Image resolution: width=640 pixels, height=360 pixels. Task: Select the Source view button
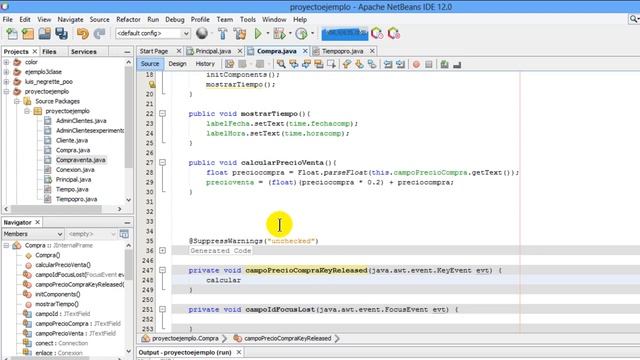click(x=150, y=64)
